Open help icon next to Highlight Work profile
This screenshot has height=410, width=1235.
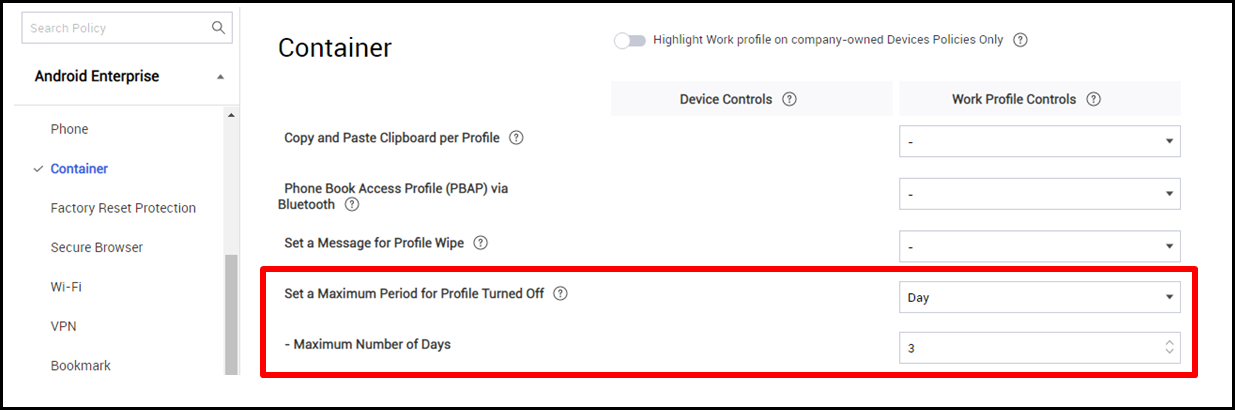pos(1020,40)
